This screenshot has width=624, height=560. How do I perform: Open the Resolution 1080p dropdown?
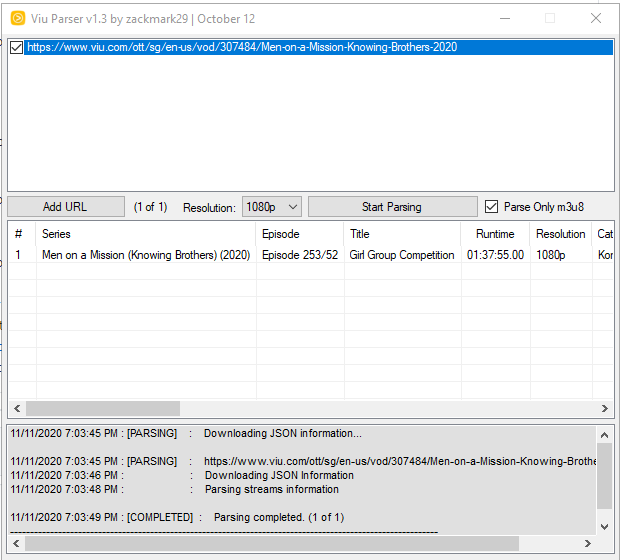[271, 207]
